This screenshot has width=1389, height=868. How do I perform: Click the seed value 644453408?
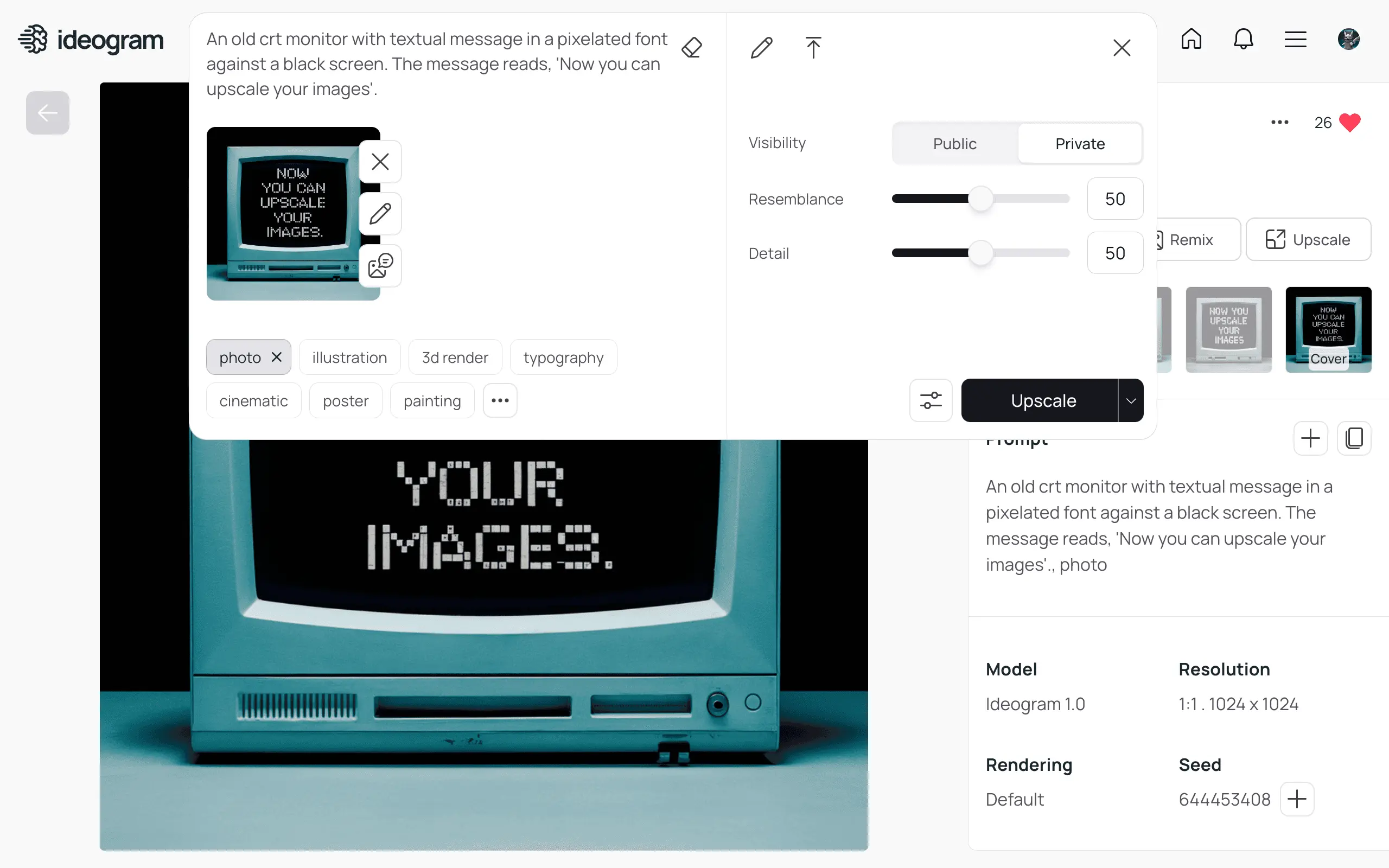(x=1224, y=799)
